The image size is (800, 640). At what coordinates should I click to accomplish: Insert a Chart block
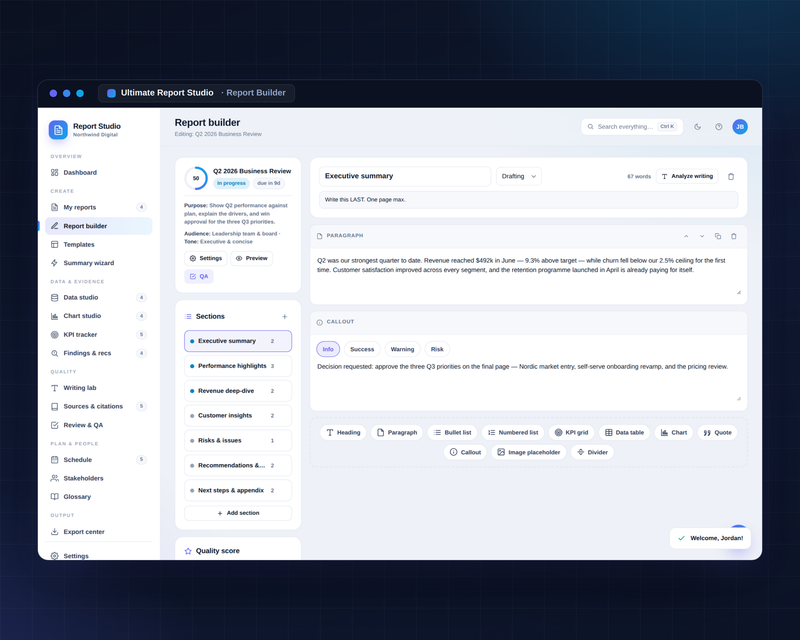pyautogui.click(x=674, y=432)
